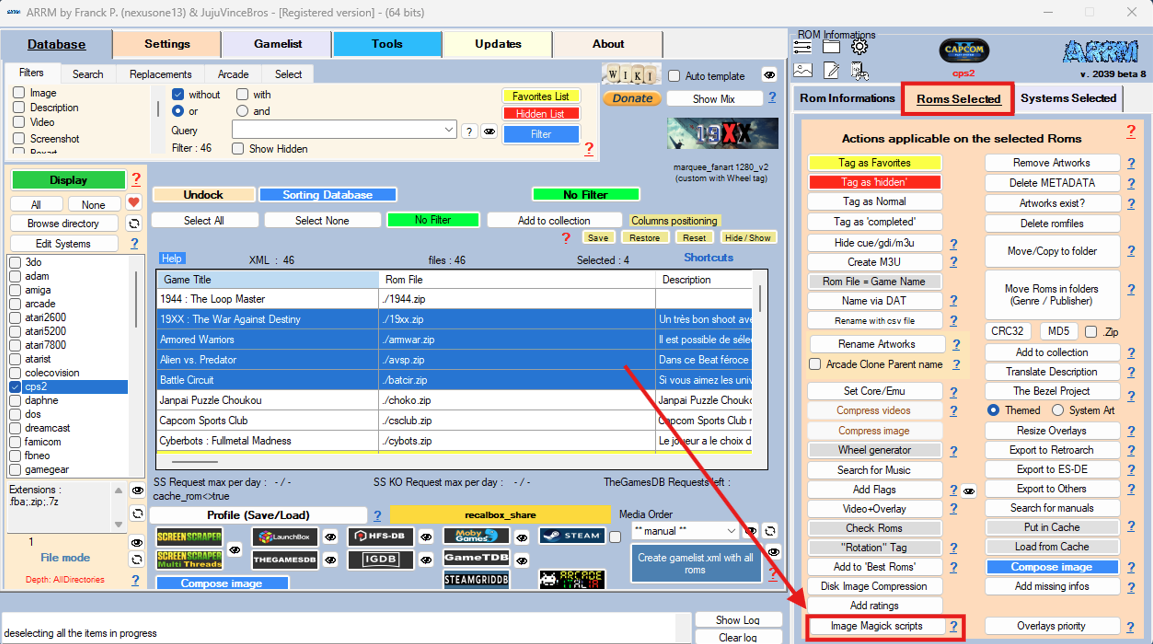The image size is (1153, 644).
Task: Switch to the Gamelist tab
Action: click(x=276, y=44)
